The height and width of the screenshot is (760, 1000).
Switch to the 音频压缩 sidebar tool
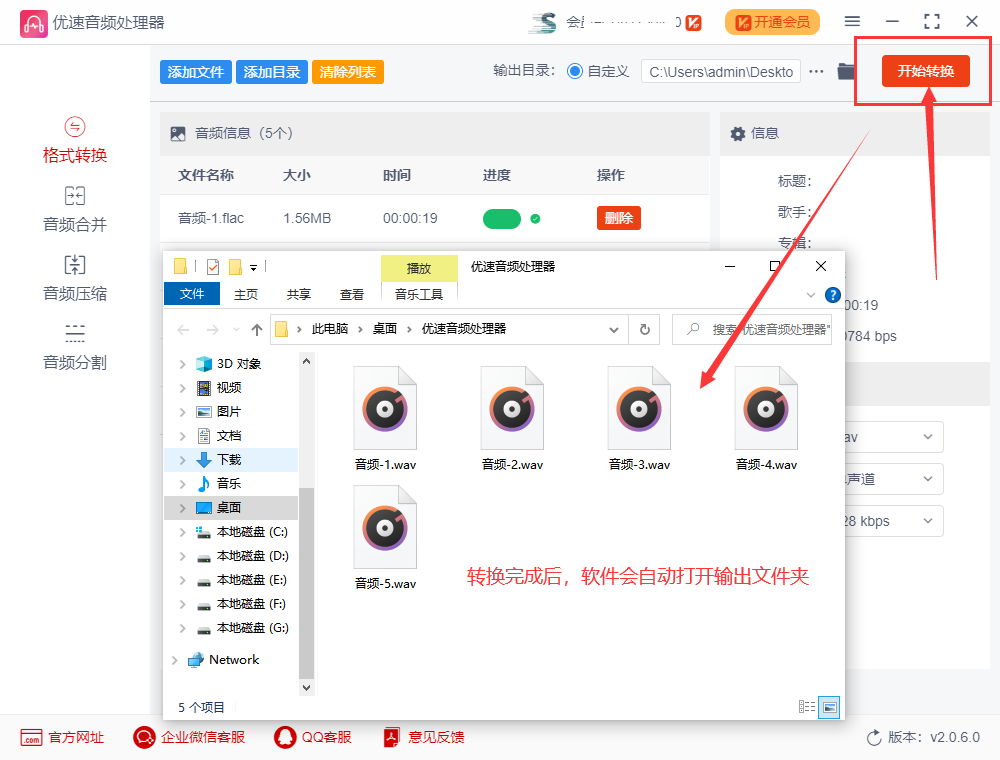(74, 276)
